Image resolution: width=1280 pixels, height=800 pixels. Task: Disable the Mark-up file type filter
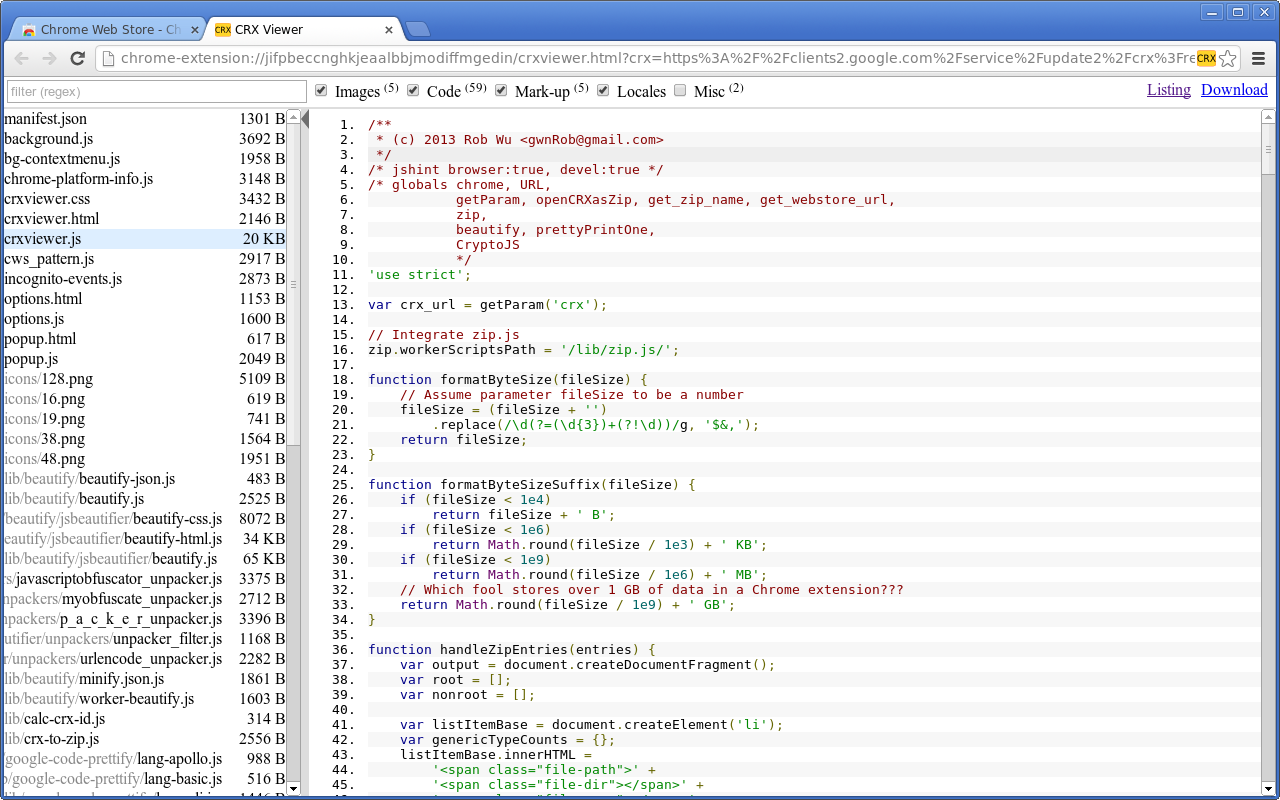(500, 90)
